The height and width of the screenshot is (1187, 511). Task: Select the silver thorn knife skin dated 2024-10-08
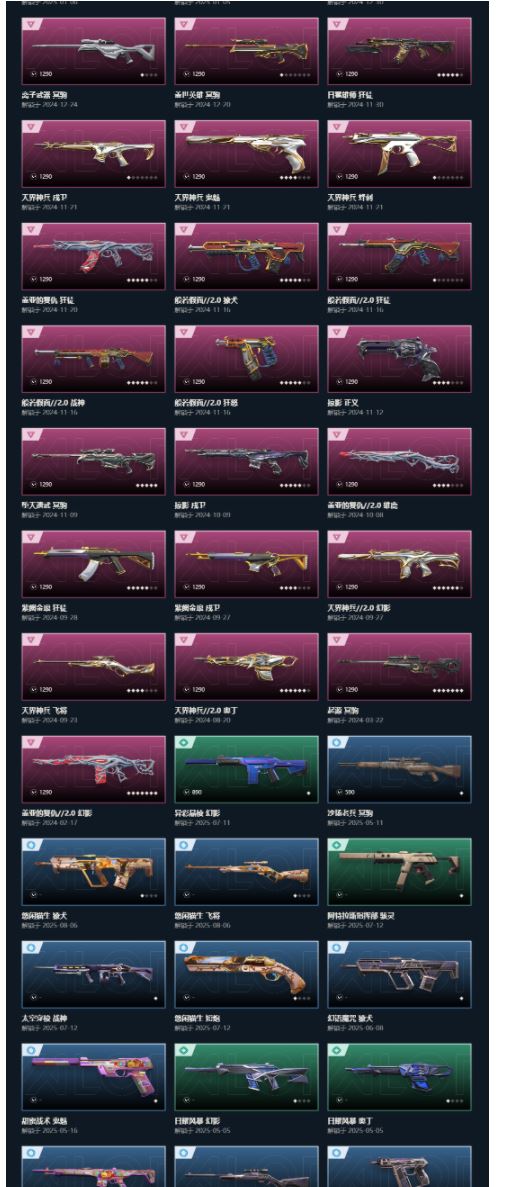click(x=400, y=461)
